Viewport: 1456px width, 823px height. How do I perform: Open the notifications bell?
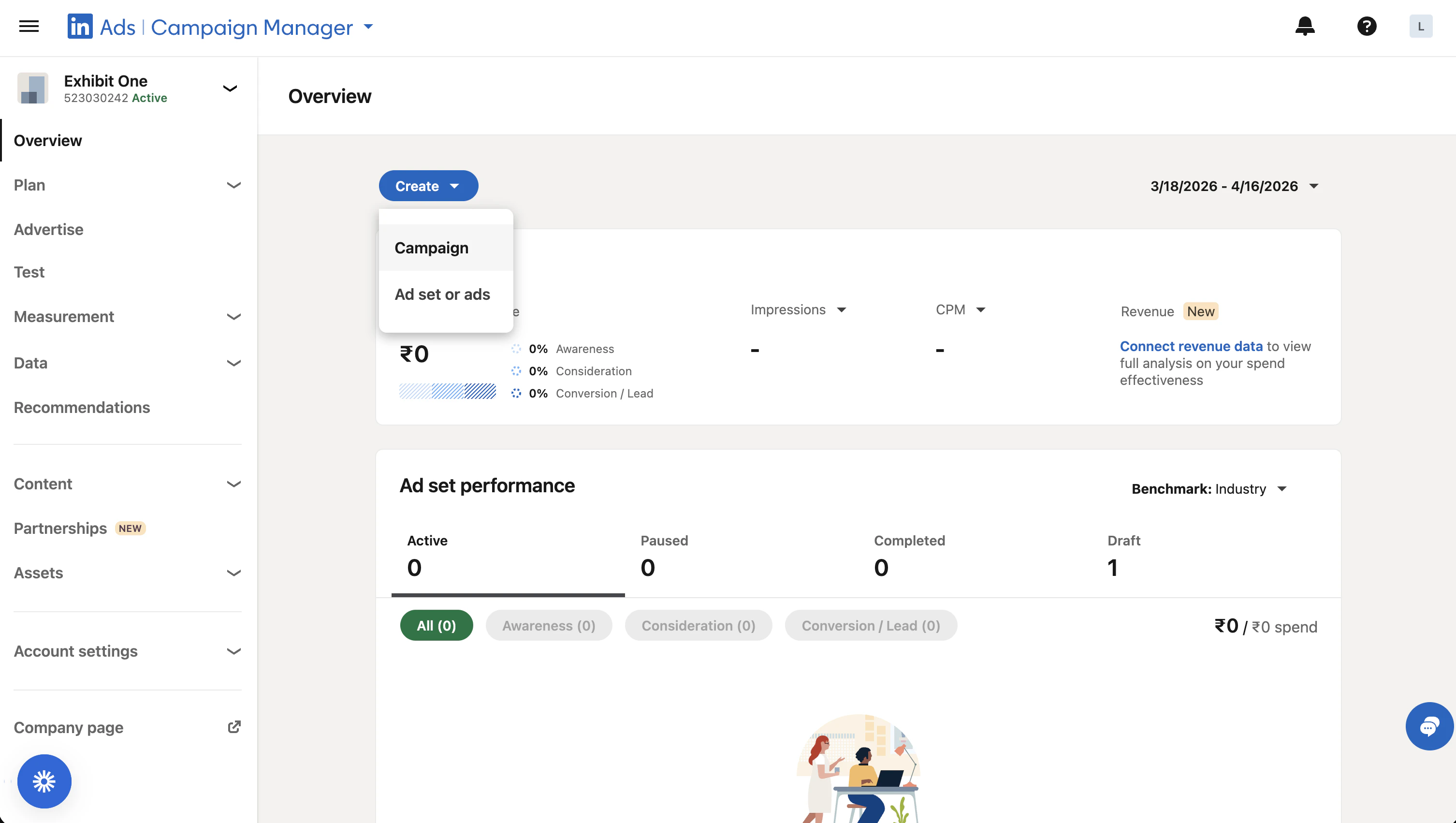[1305, 27]
